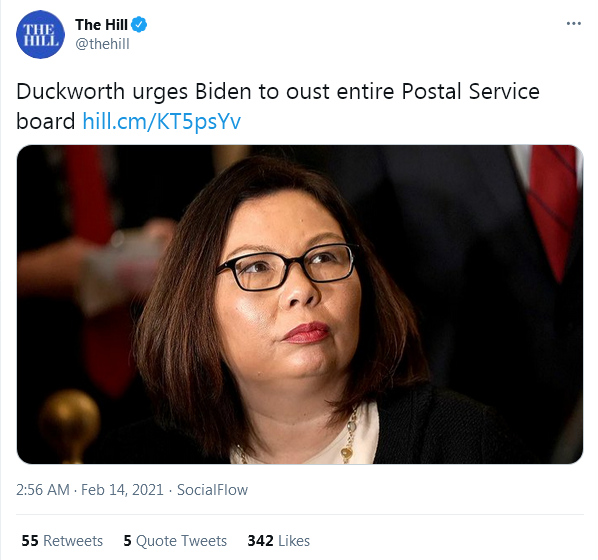Open the SocialFlow source link
Viewport: 598px width, 560px height.
[212, 490]
